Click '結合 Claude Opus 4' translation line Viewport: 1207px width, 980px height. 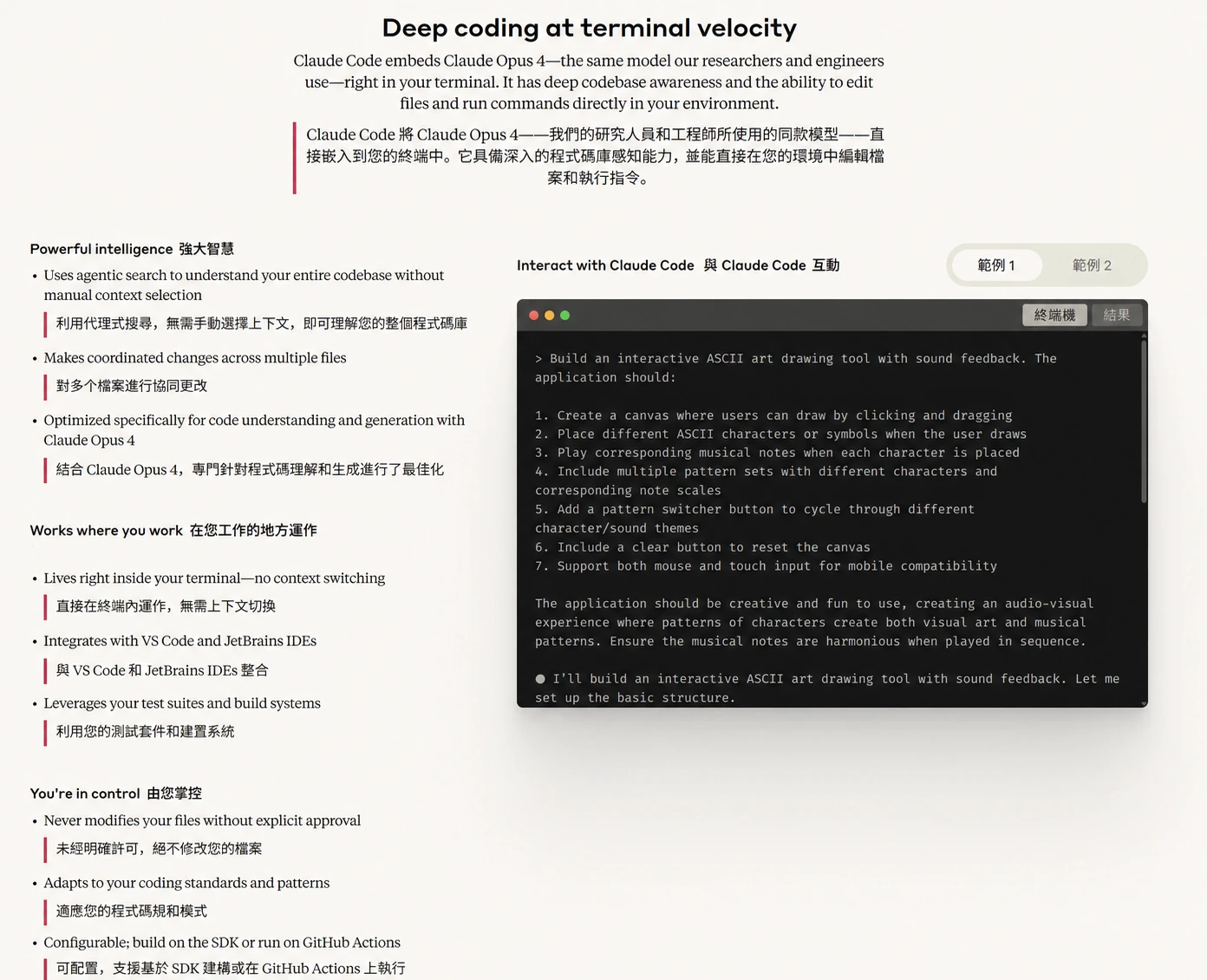250,469
